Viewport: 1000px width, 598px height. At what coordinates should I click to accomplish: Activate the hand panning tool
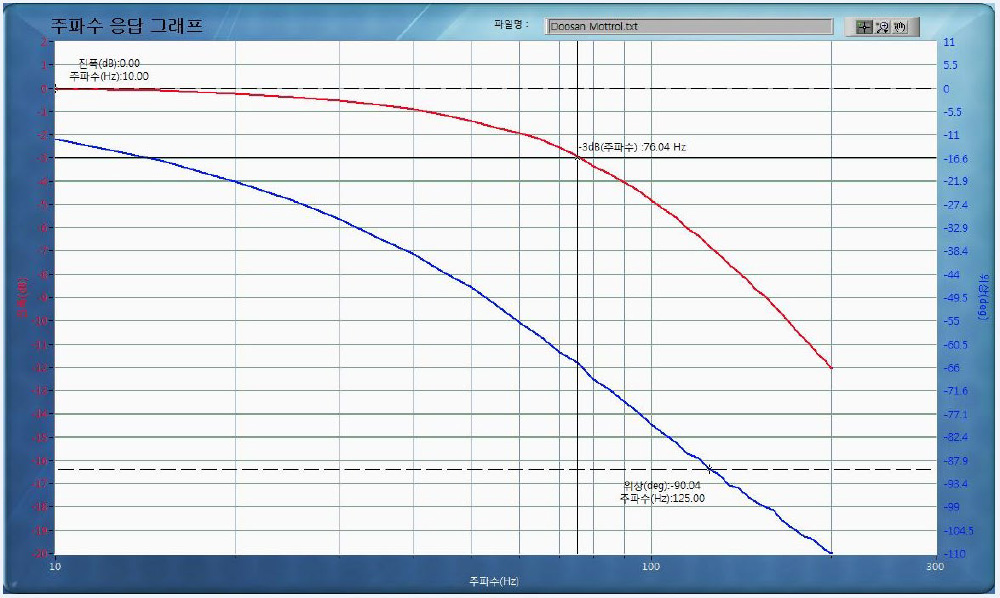coord(900,27)
